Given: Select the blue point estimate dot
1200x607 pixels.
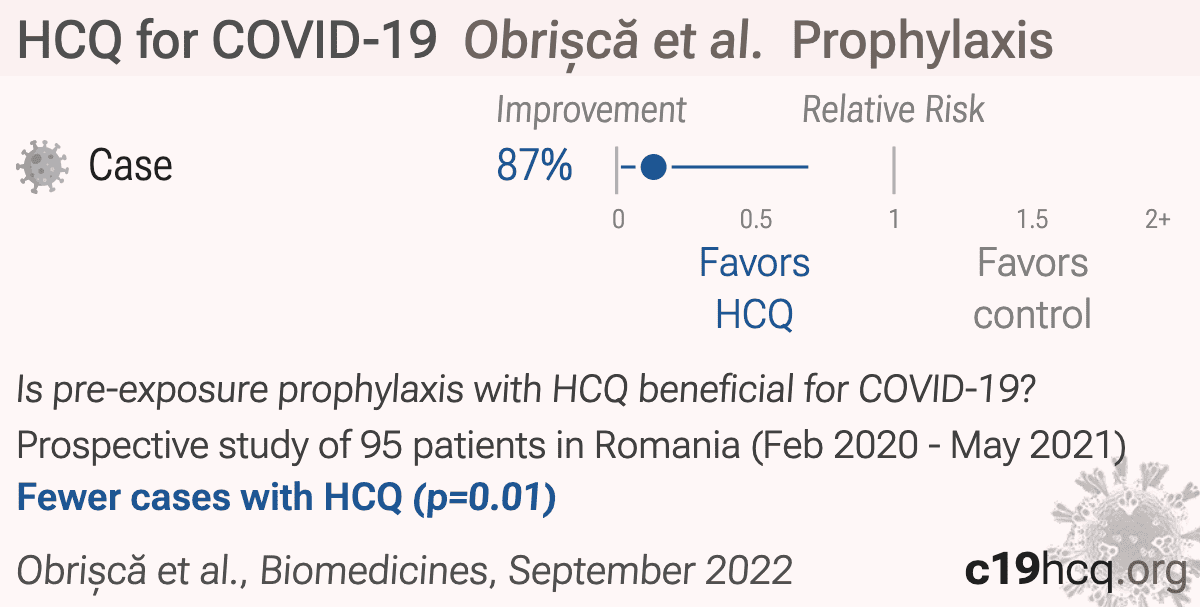Looking at the screenshot, I should 653,166.
